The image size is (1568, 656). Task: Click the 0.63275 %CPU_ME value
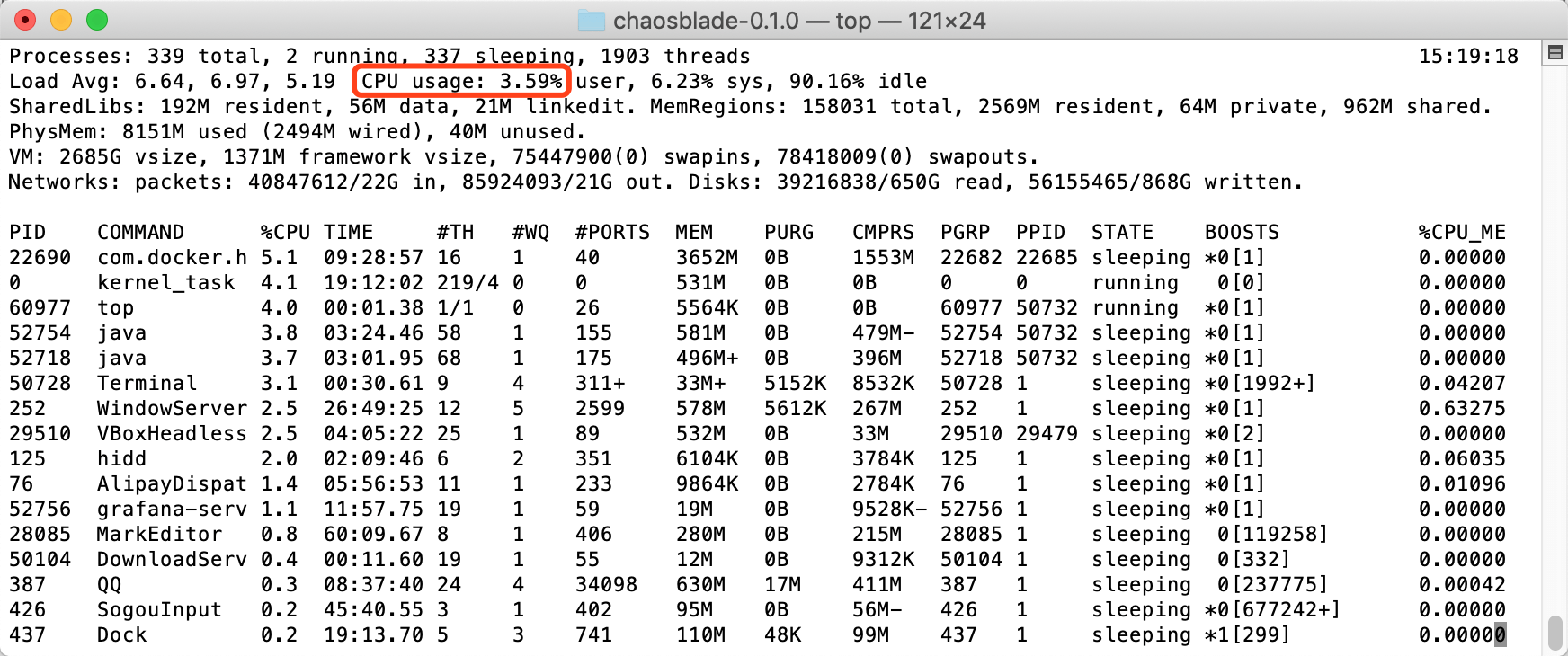coord(1462,409)
